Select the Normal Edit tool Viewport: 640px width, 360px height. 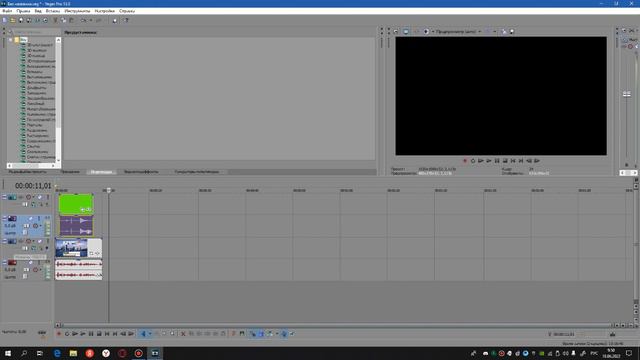pos(143,334)
